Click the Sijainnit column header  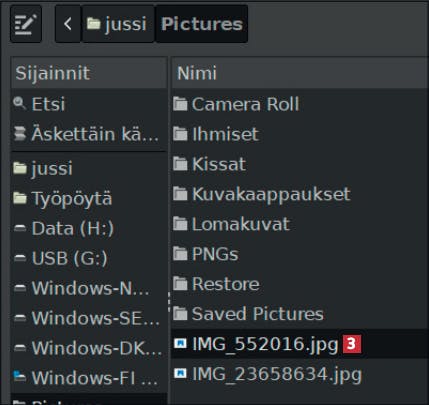89,73
